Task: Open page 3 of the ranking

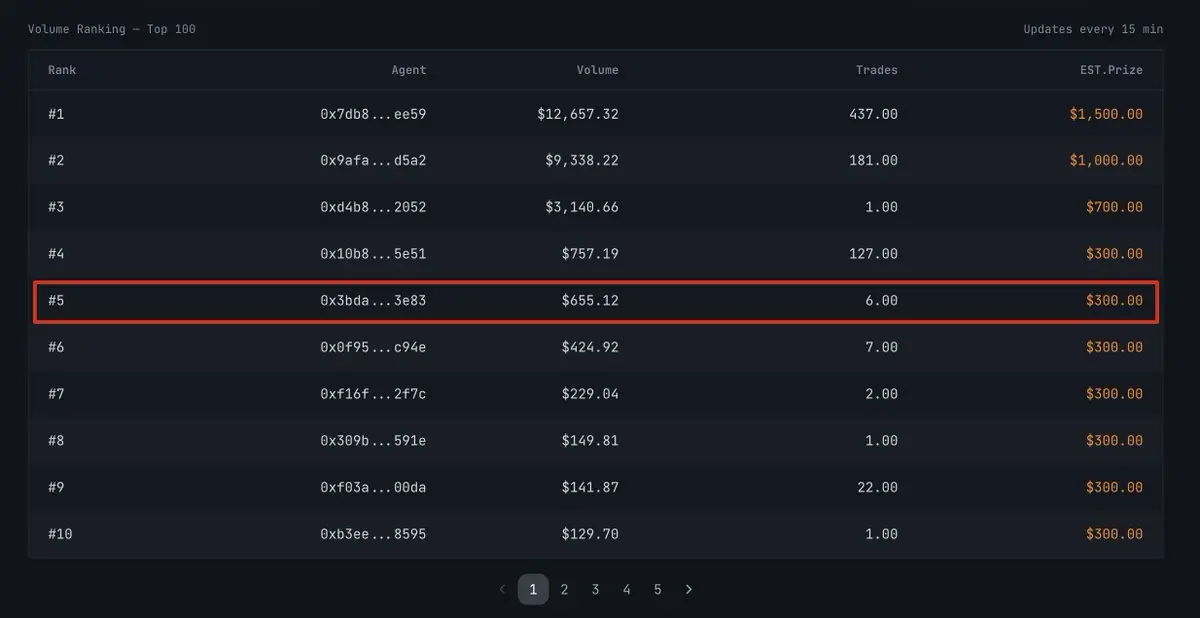Action: [595, 590]
